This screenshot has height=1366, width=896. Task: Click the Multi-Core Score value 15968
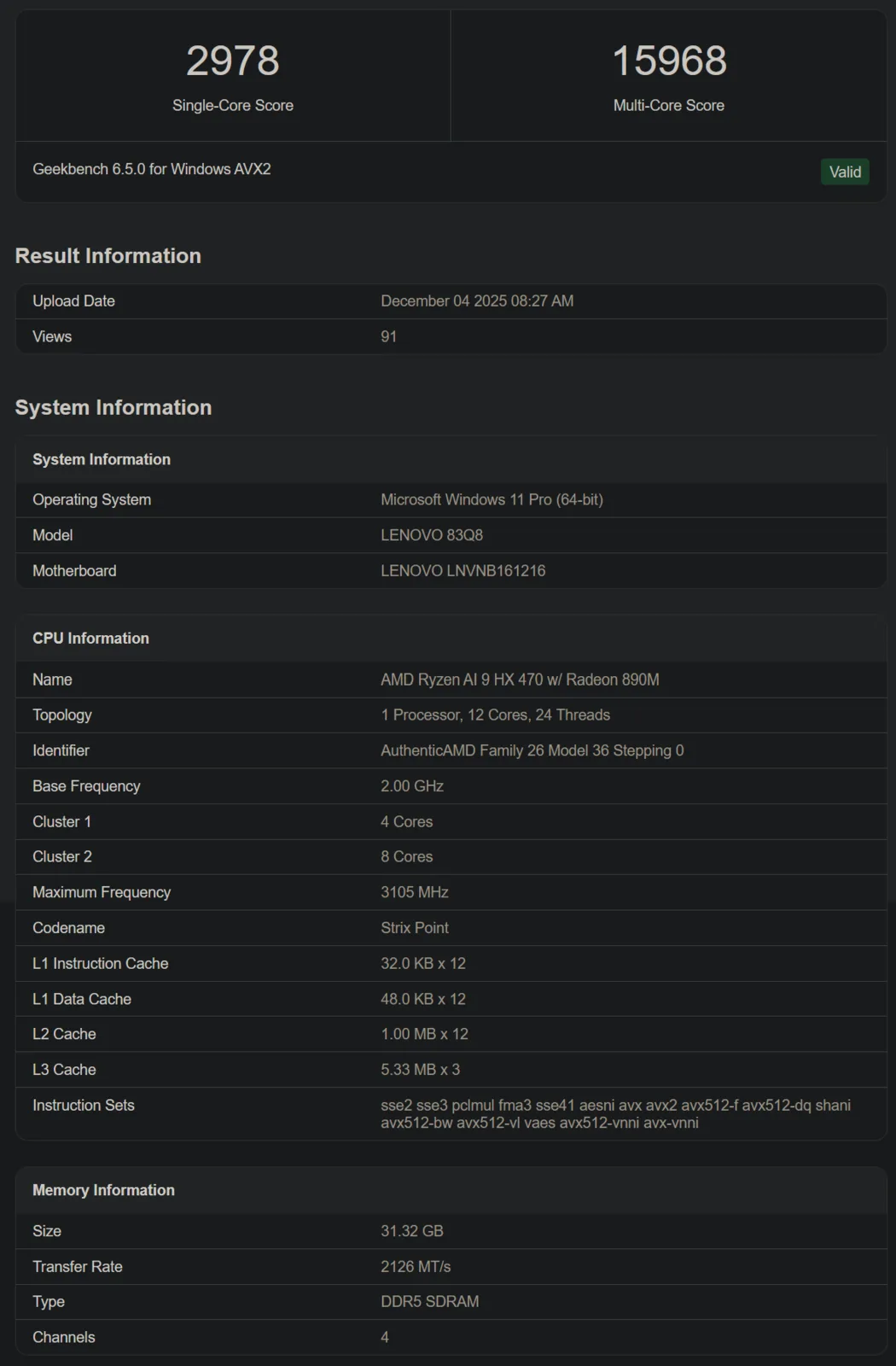coord(669,61)
